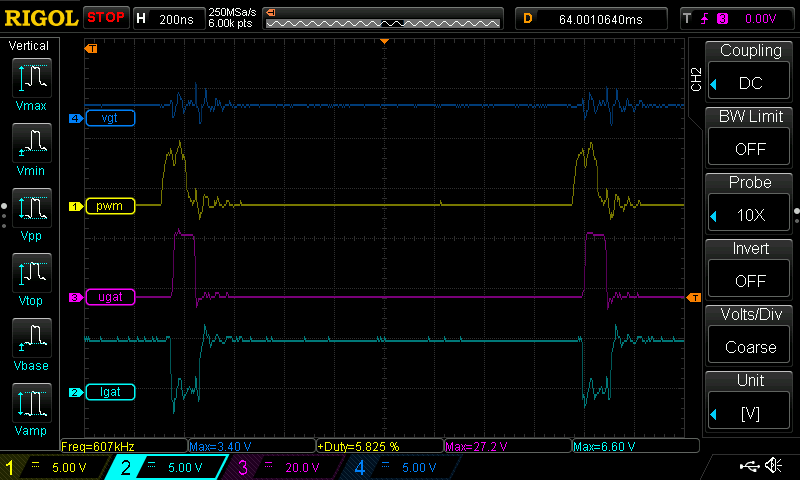The height and width of the screenshot is (480, 800).
Task: Click the red STOP run status button
Action: [106, 17]
